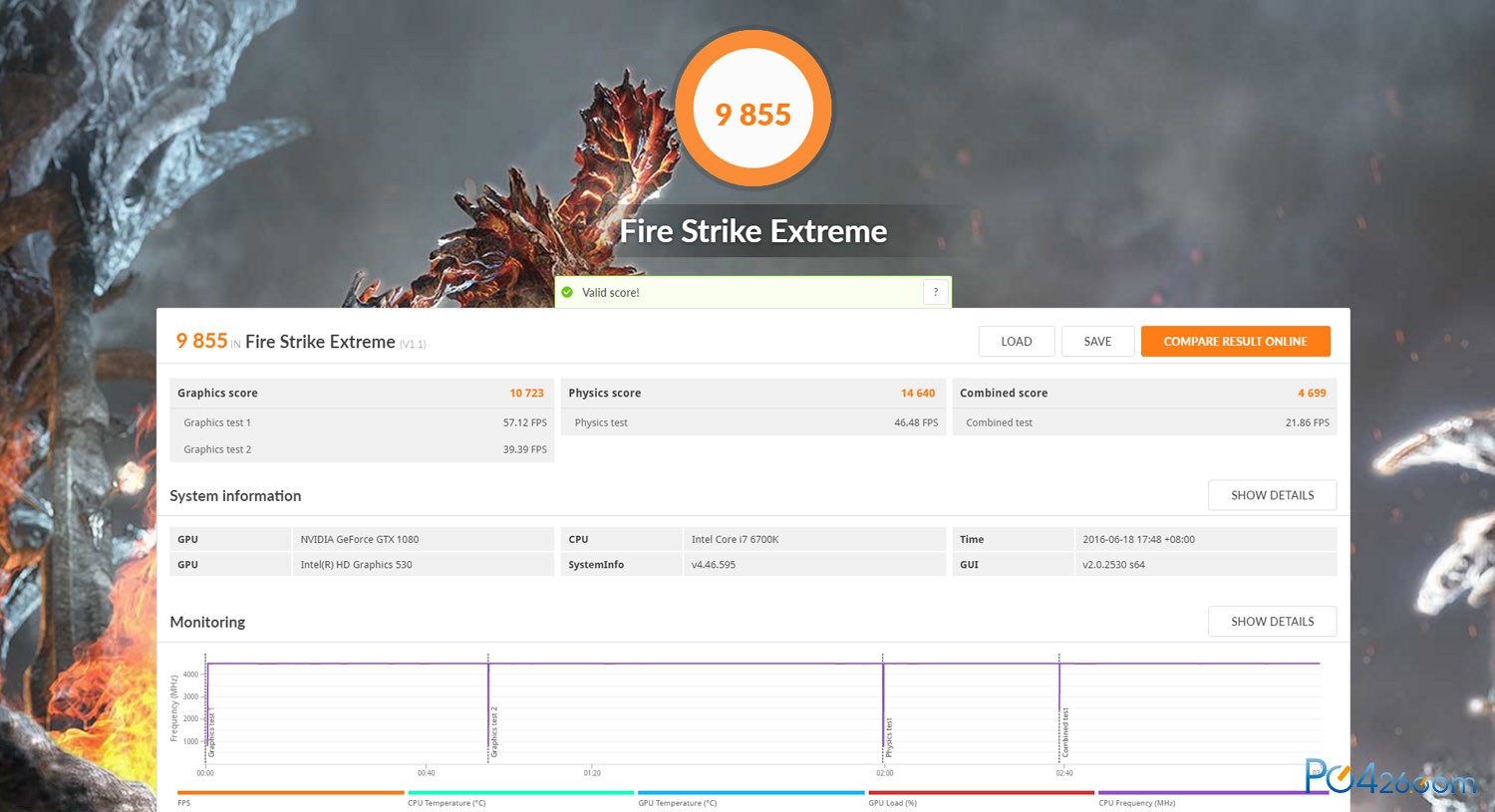Click the Frequency (MHz) axis label
The image size is (1495, 812).
174,708
